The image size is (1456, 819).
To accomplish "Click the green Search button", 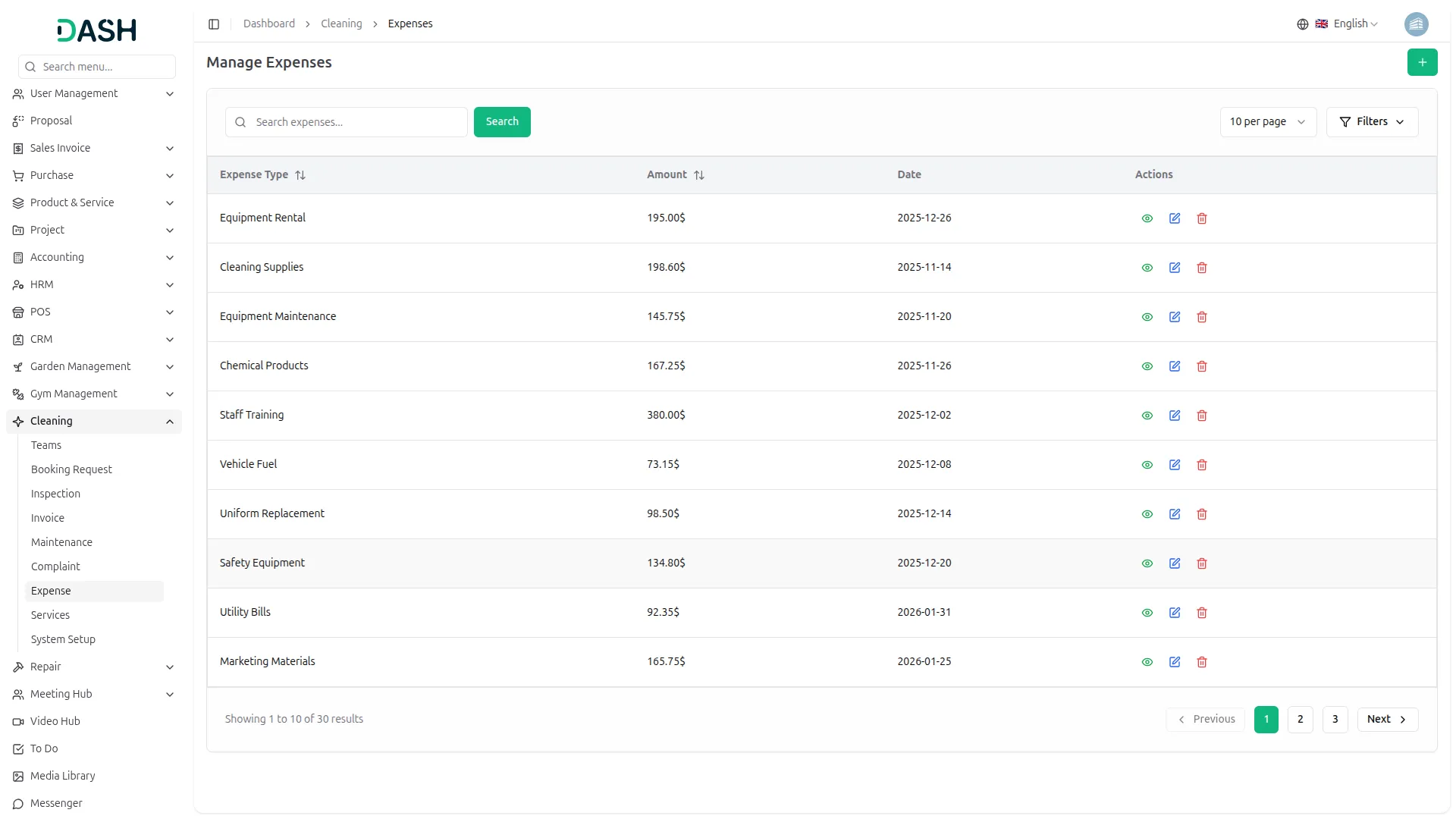I will (x=501, y=122).
